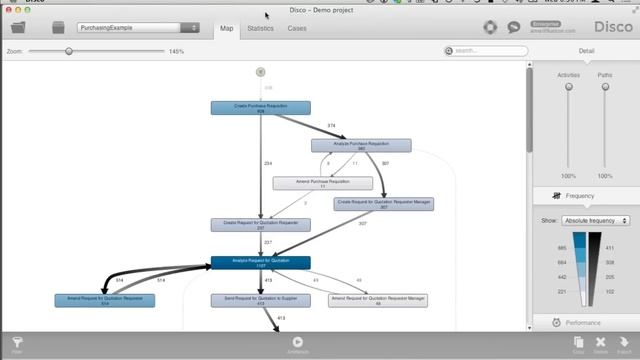
Task: Click the save project icon
Action: tap(58, 27)
